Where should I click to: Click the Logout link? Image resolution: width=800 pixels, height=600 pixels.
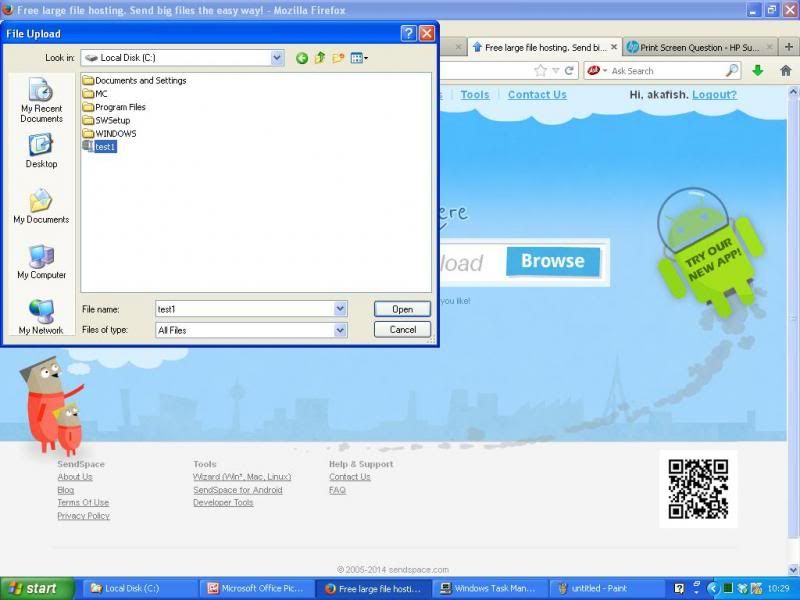click(714, 95)
